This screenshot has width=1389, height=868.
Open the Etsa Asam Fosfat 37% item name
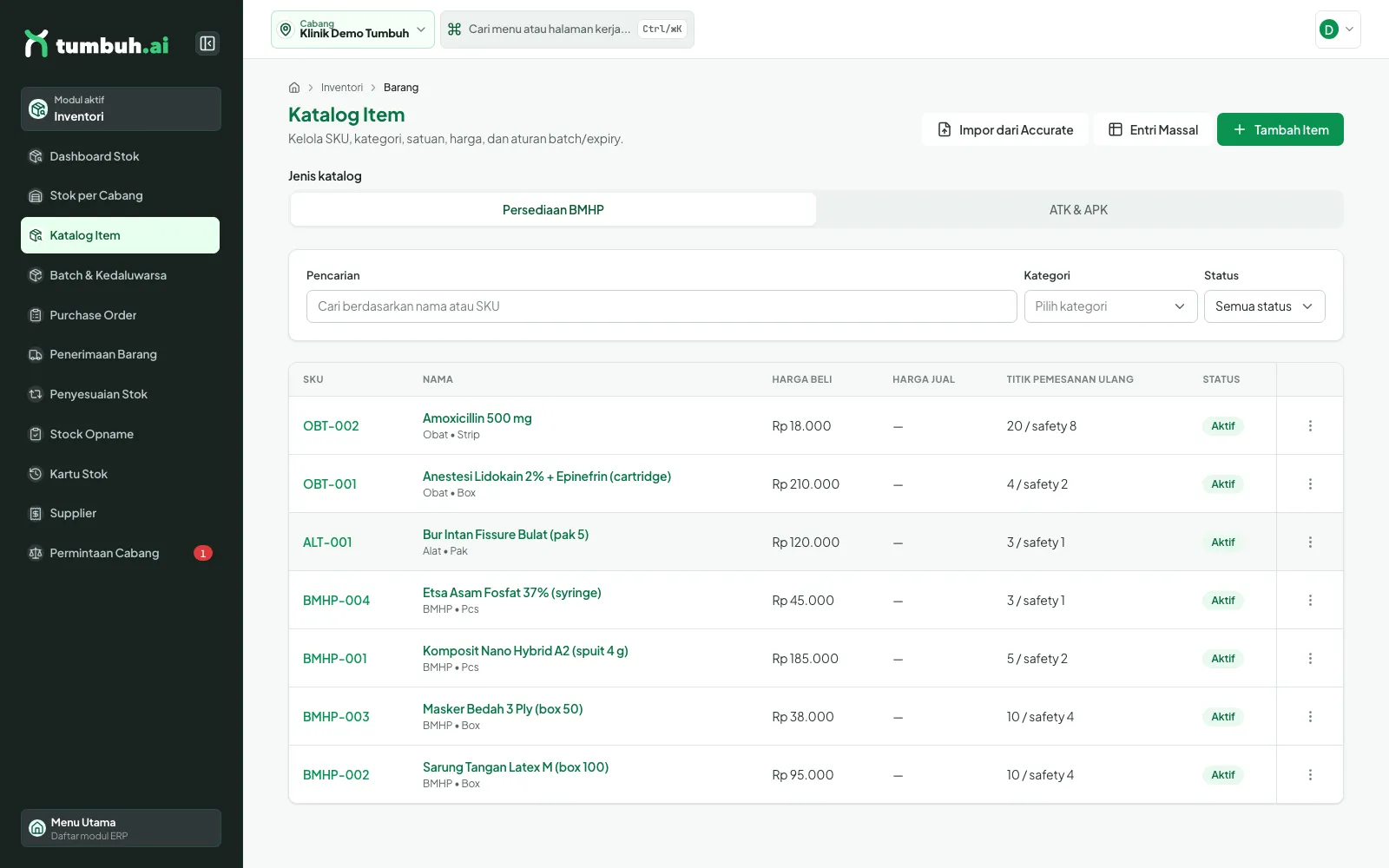point(512,593)
